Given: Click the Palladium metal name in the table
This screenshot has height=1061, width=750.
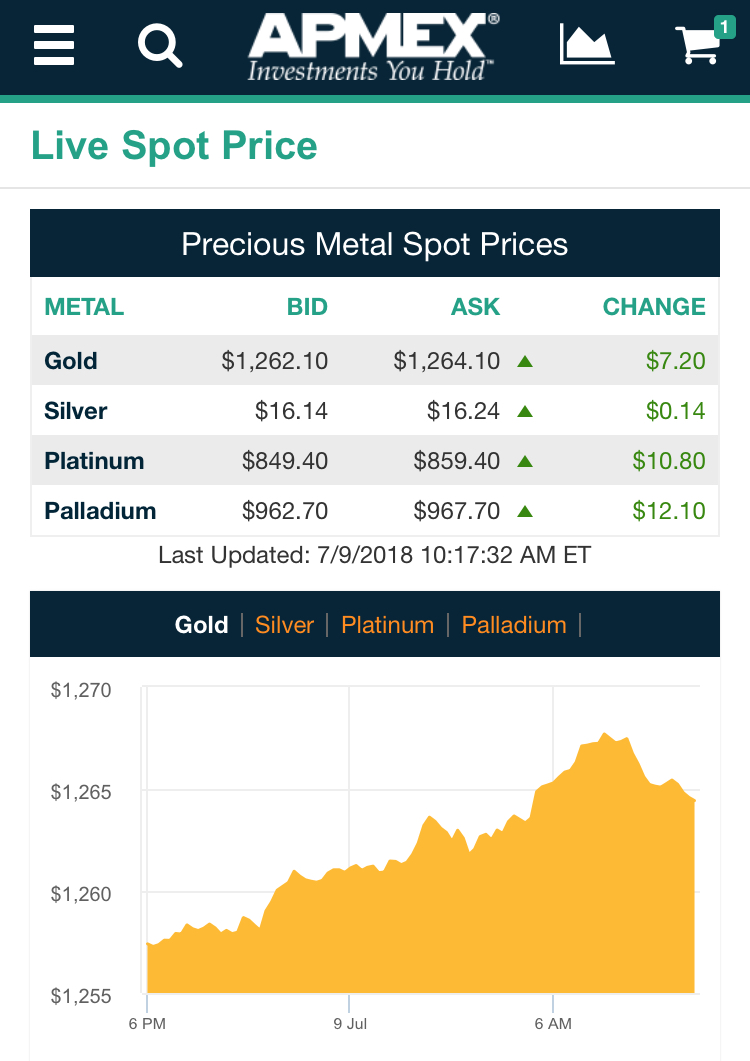Looking at the screenshot, I should click(x=100, y=511).
